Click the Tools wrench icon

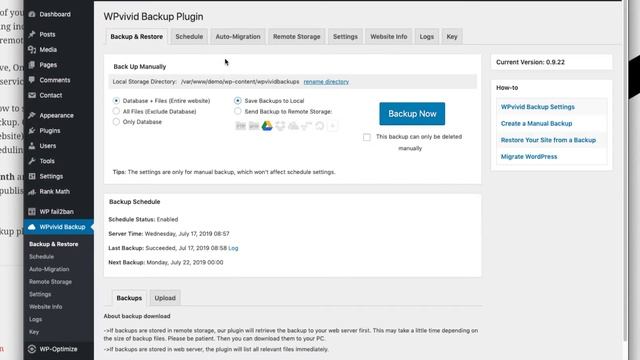tap(32, 161)
